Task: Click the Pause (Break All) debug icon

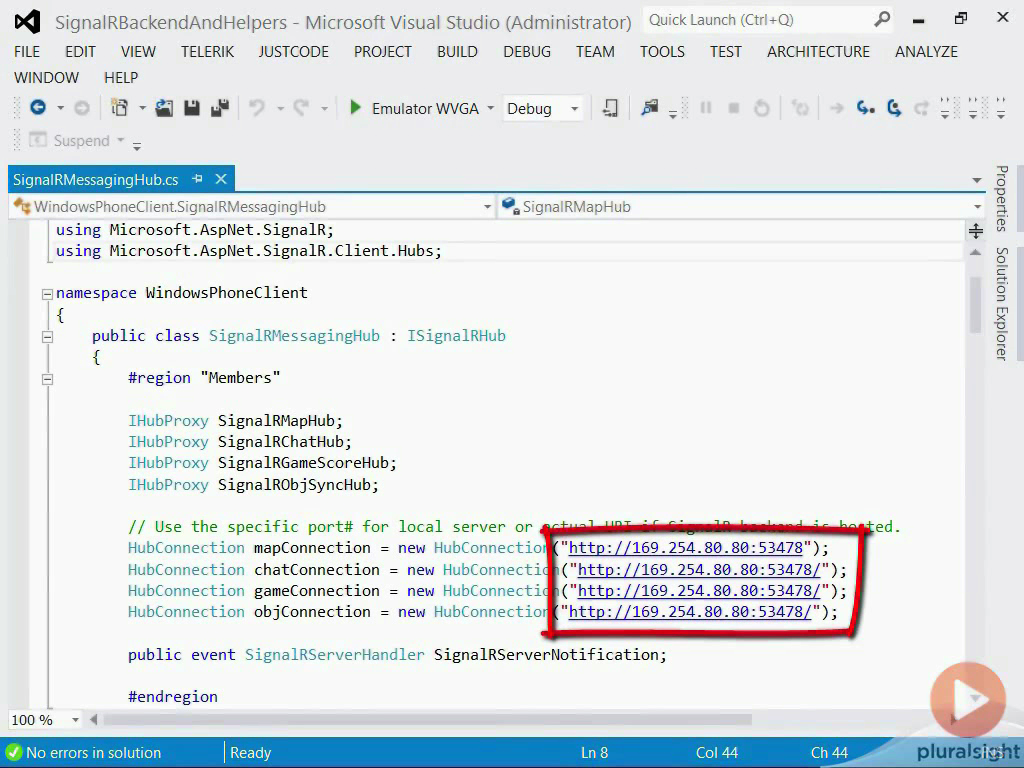Action: click(706, 108)
